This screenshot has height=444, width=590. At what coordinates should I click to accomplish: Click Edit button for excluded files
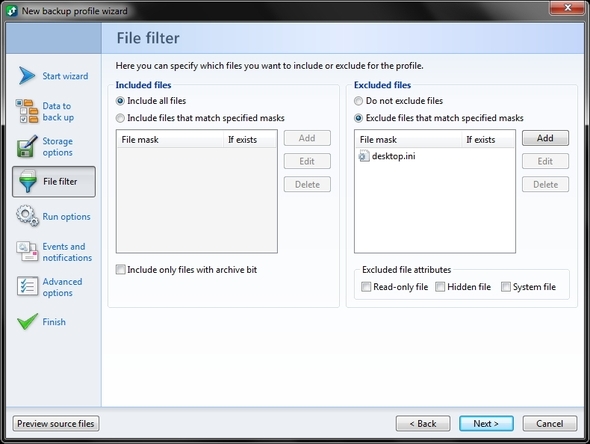click(x=545, y=161)
